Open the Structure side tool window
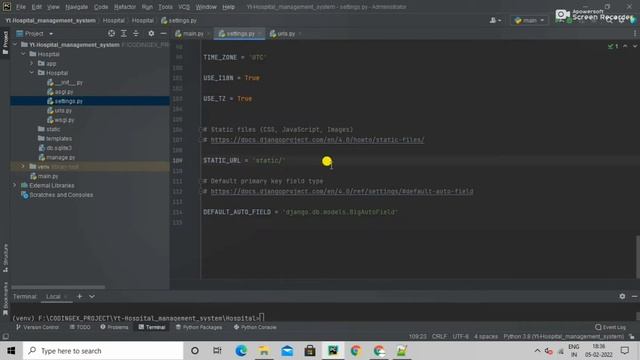The height and width of the screenshot is (360, 640). point(5,258)
